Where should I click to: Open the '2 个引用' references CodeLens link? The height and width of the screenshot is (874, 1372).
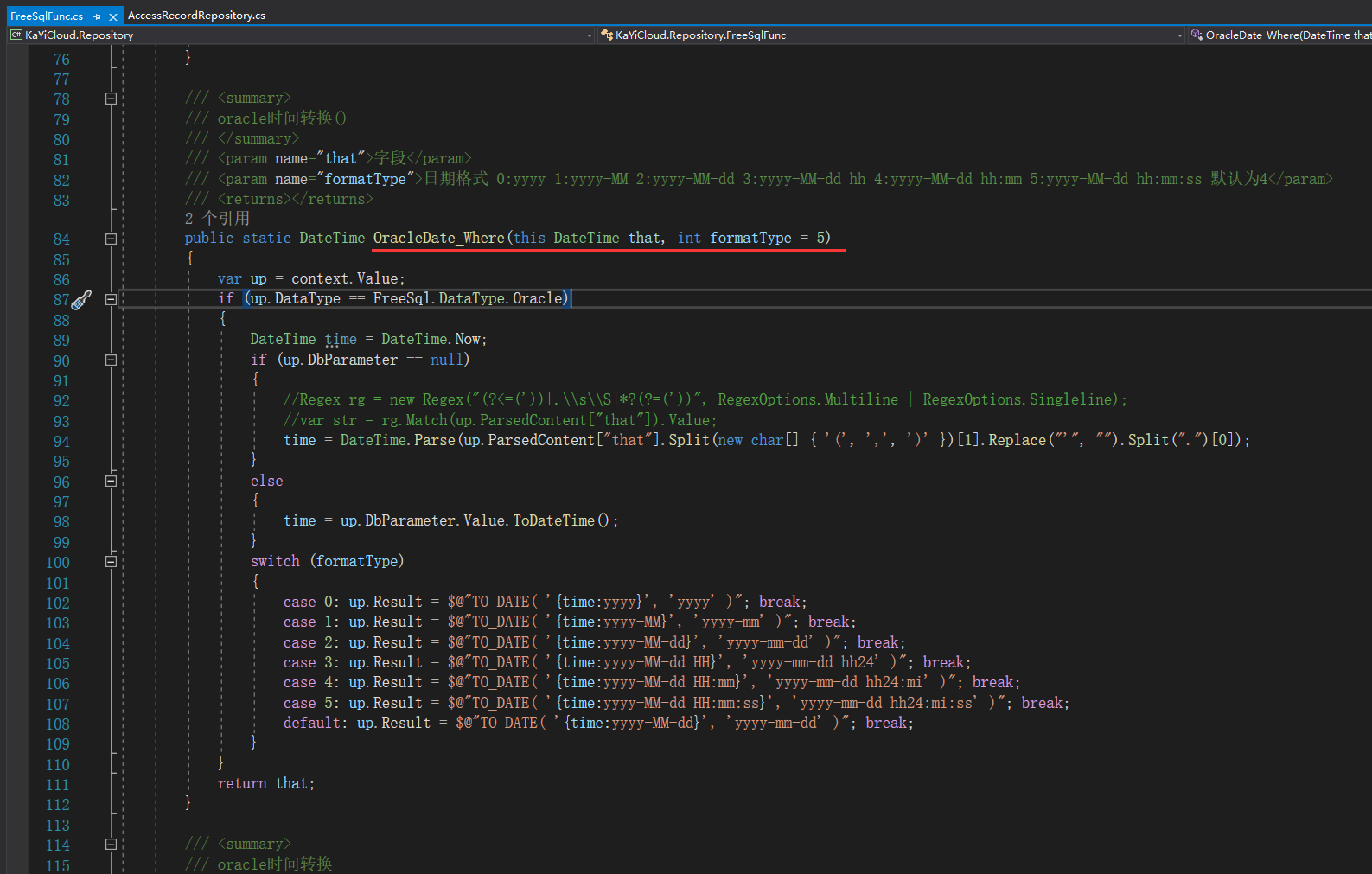pos(217,218)
